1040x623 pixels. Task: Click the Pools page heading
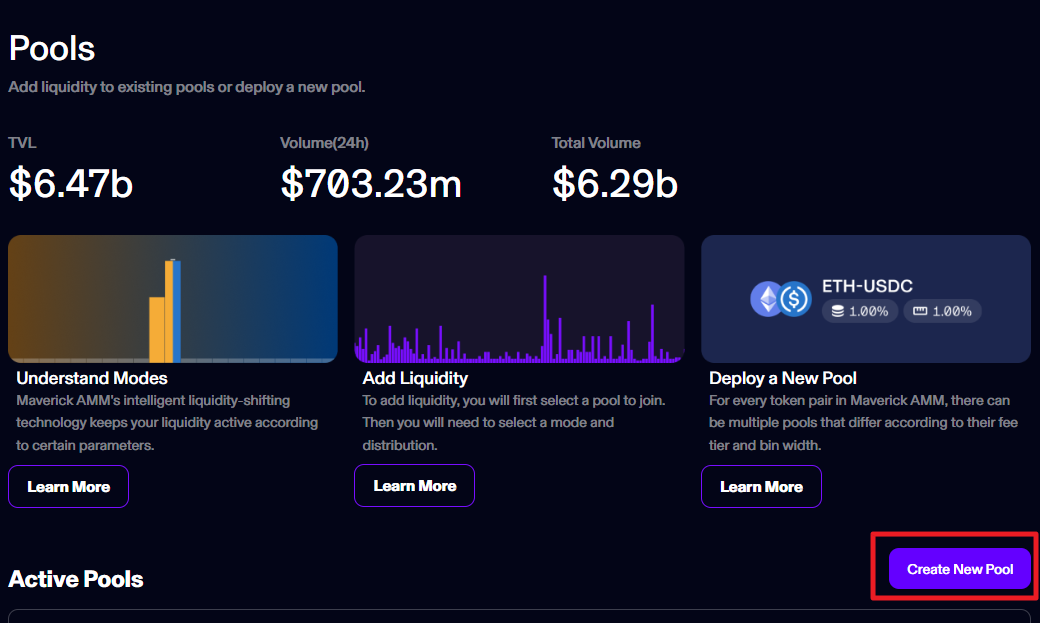[52, 48]
